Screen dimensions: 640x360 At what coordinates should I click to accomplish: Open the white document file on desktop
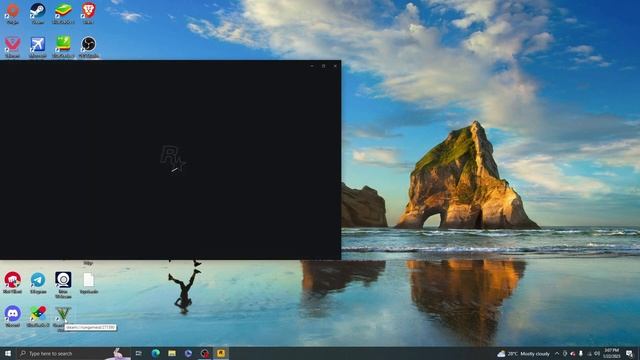click(x=89, y=282)
